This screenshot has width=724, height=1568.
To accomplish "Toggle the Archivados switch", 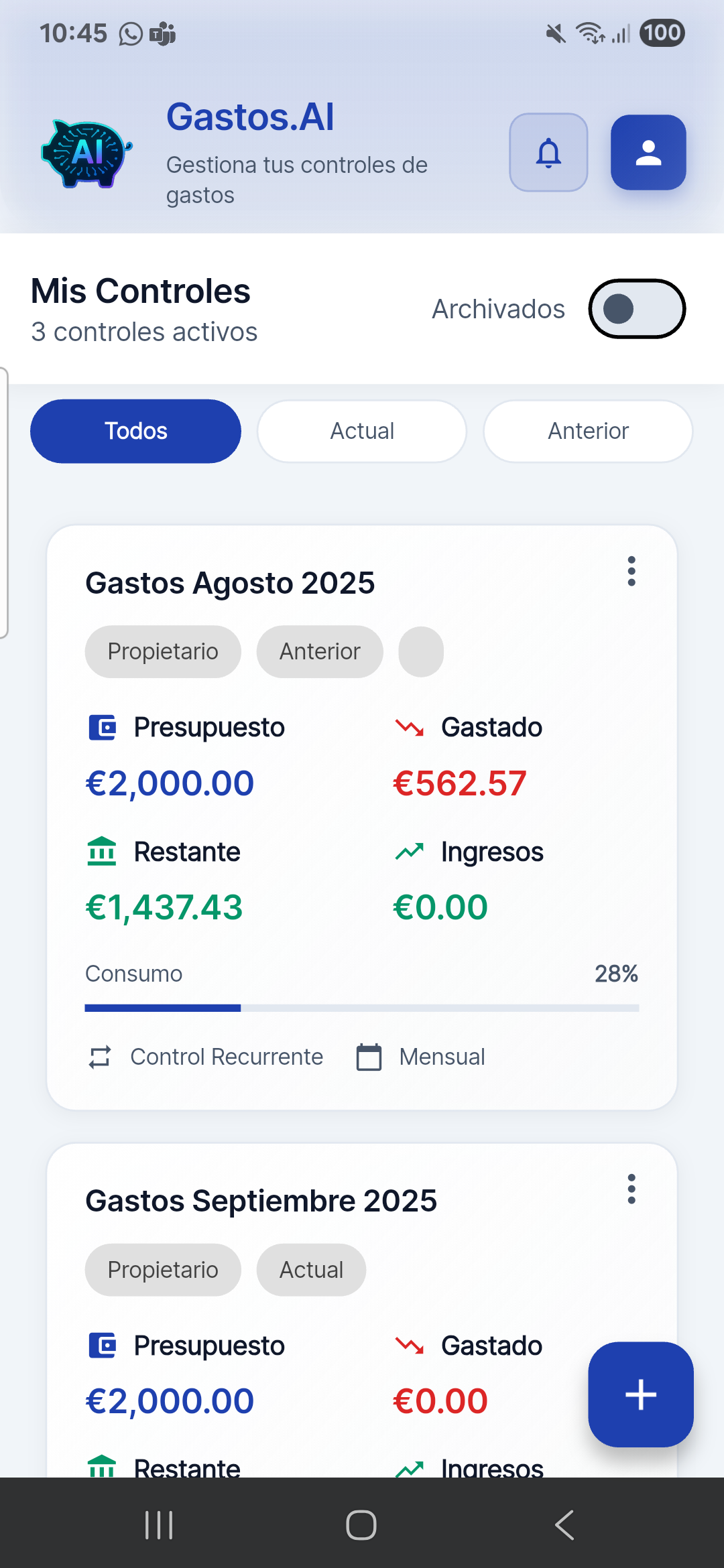I will point(636,309).
